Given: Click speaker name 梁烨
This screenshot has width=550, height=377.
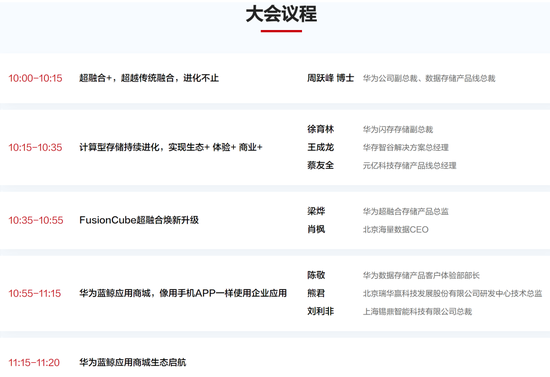Looking at the screenshot, I should (316, 211).
